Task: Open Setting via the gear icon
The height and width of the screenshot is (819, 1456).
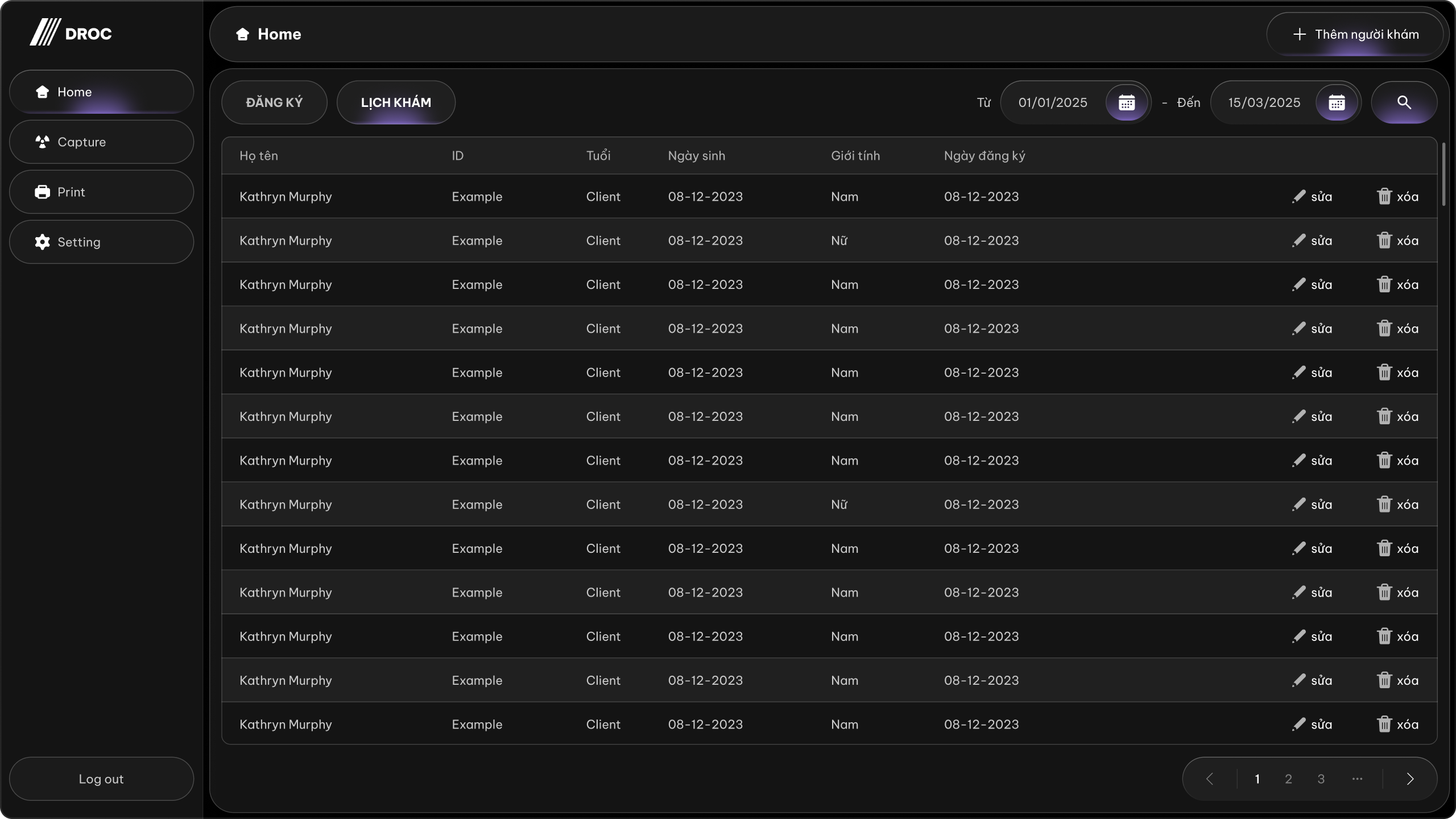Action: coord(43,242)
